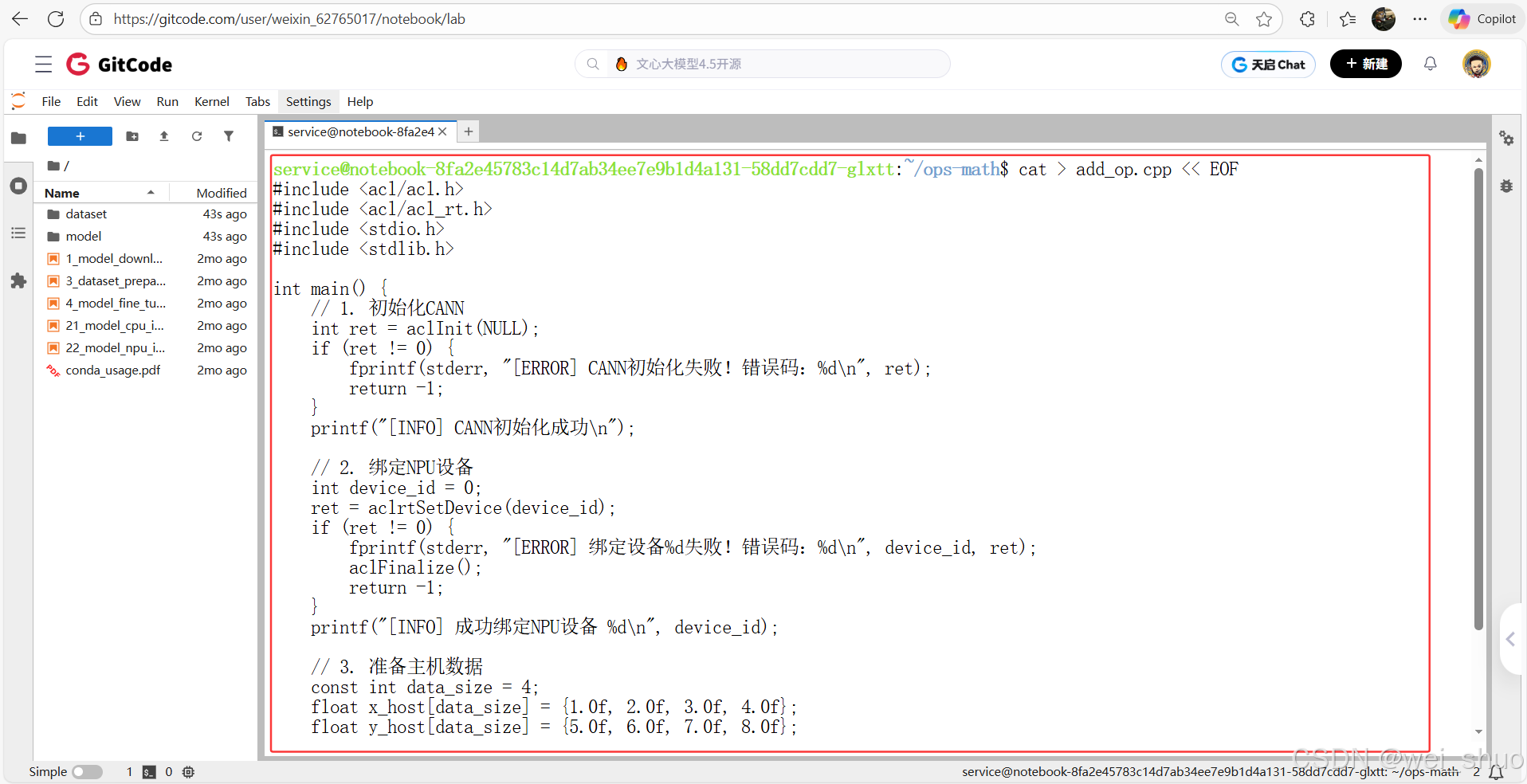Refresh the file browser list

tap(197, 136)
